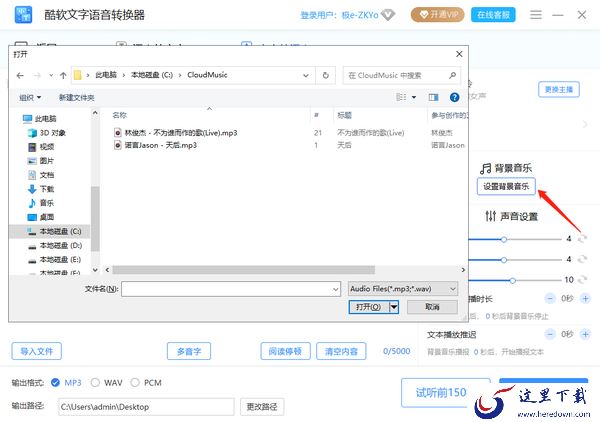Click the horizontal scrollbar in file list
Screen dimensions: 600x422
pyautogui.click(x=243, y=270)
